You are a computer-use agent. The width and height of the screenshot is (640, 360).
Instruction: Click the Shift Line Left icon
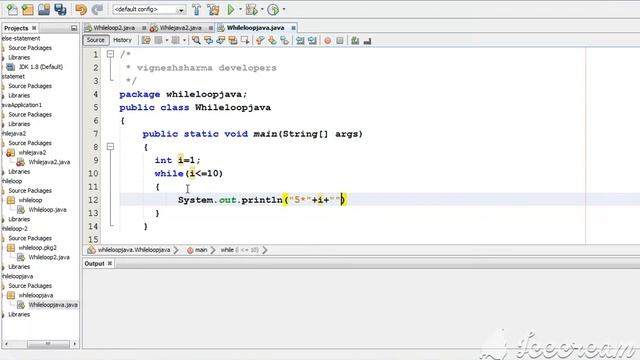point(300,40)
